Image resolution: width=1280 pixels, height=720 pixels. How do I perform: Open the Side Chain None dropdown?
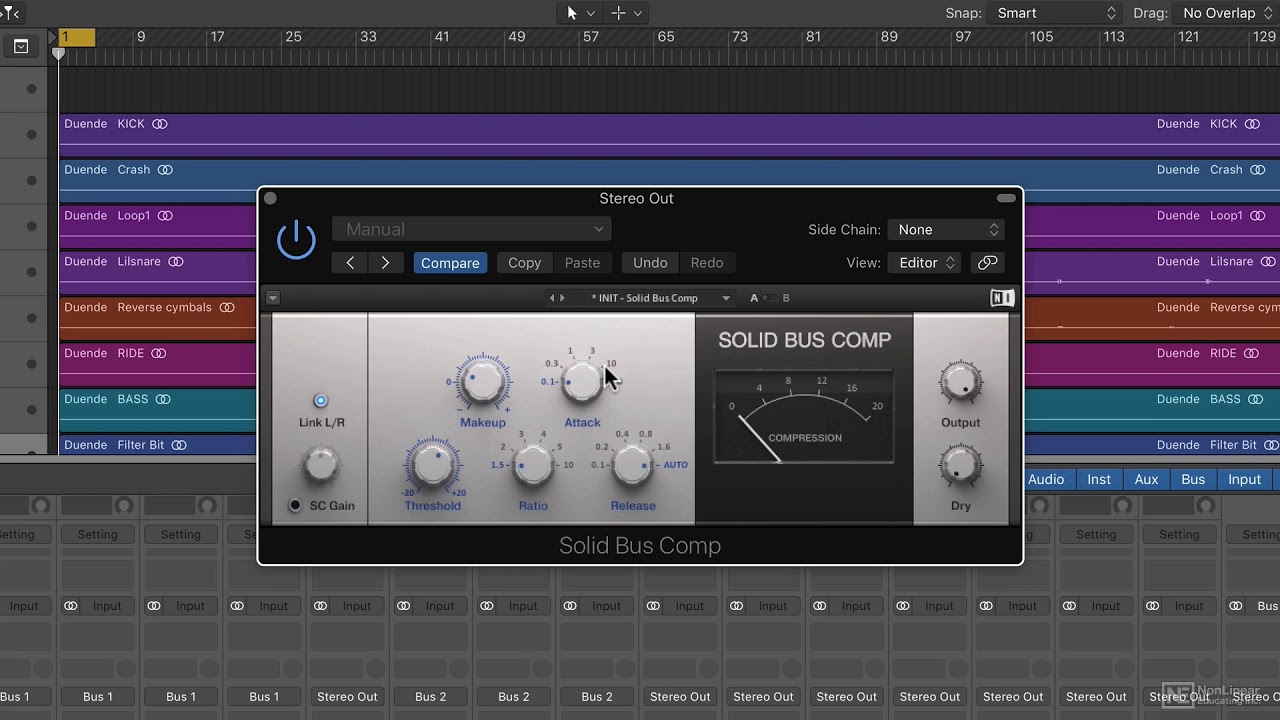[946, 230]
